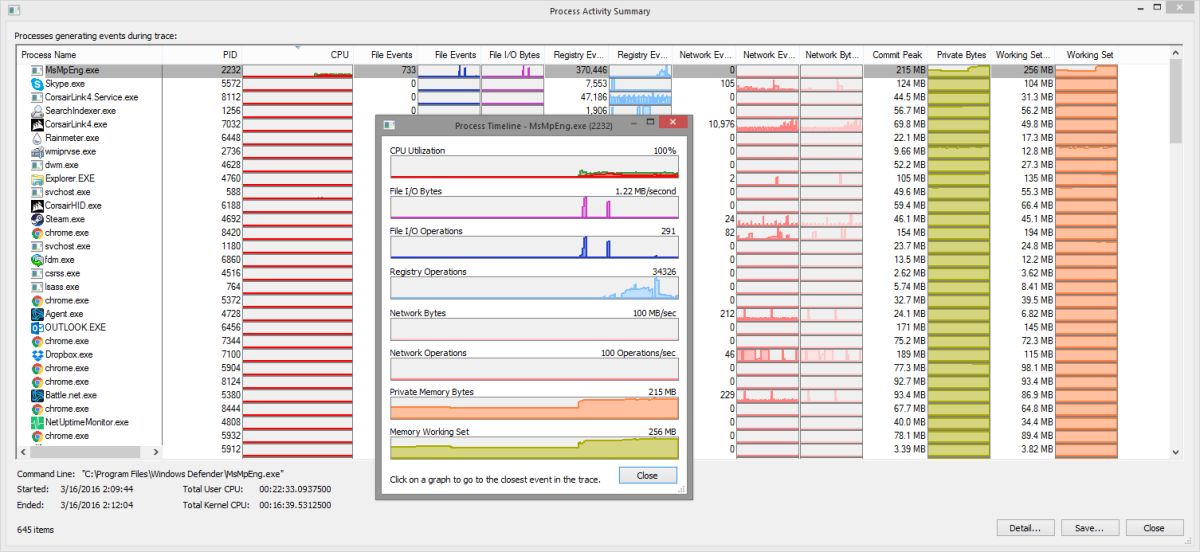Click the Registry Operations timeline graph

click(534, 288)
